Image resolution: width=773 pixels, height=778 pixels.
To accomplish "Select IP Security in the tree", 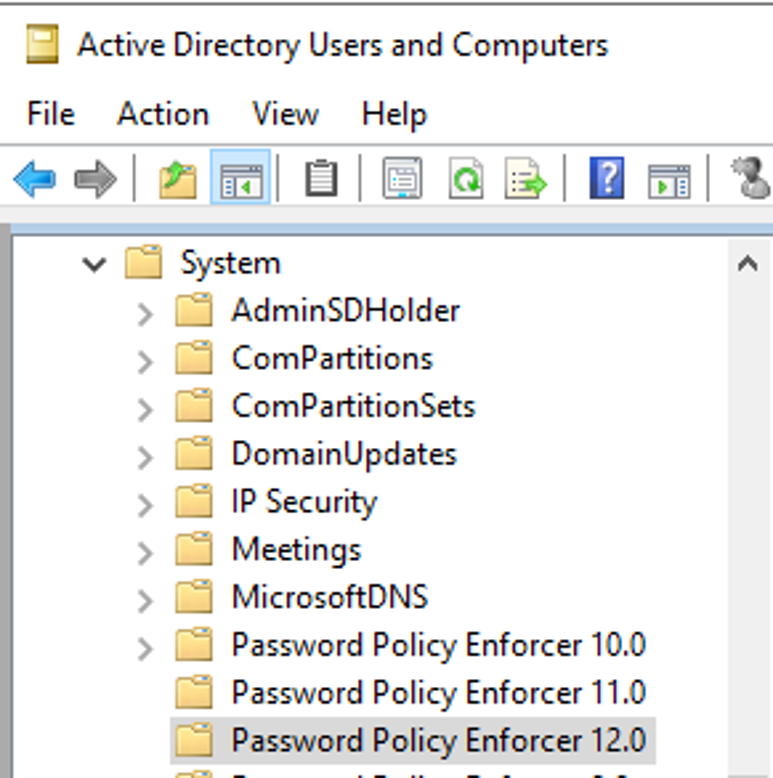I will (x=305, y=502).
